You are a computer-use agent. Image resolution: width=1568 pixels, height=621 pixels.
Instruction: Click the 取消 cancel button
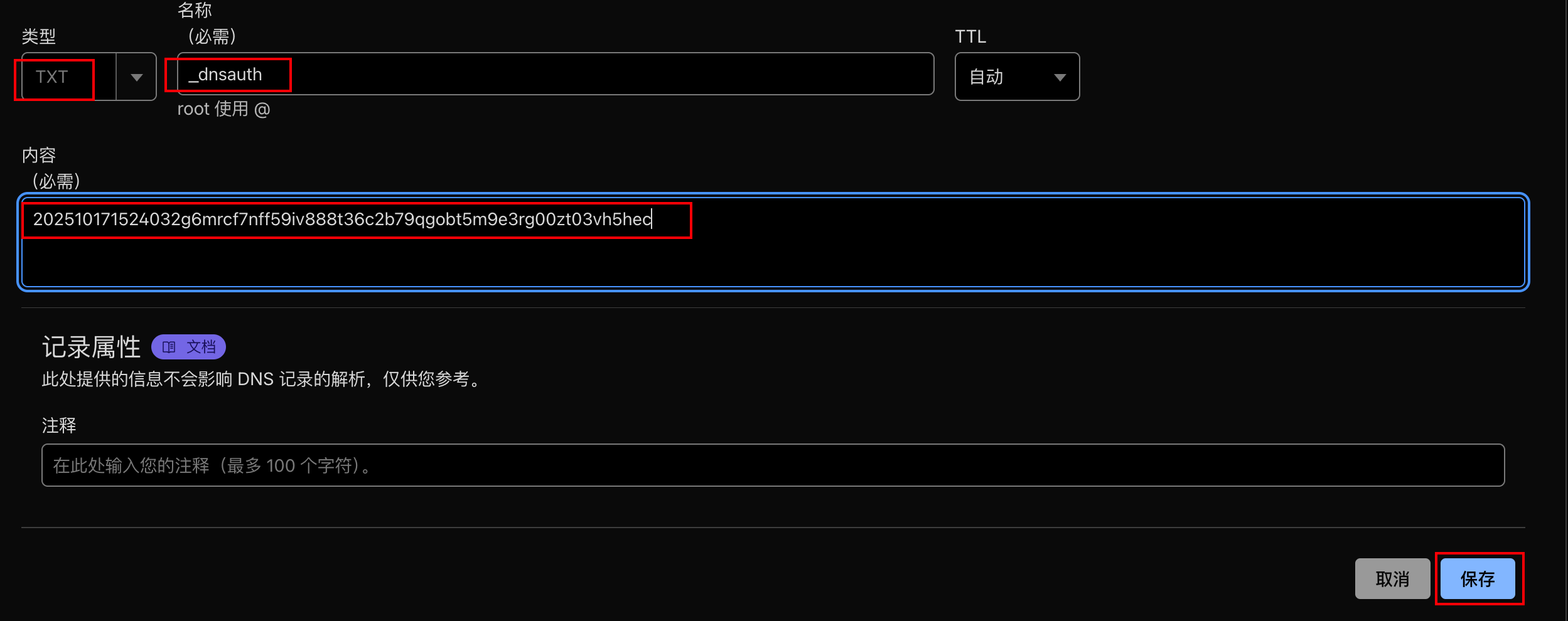click(1392, 578)
